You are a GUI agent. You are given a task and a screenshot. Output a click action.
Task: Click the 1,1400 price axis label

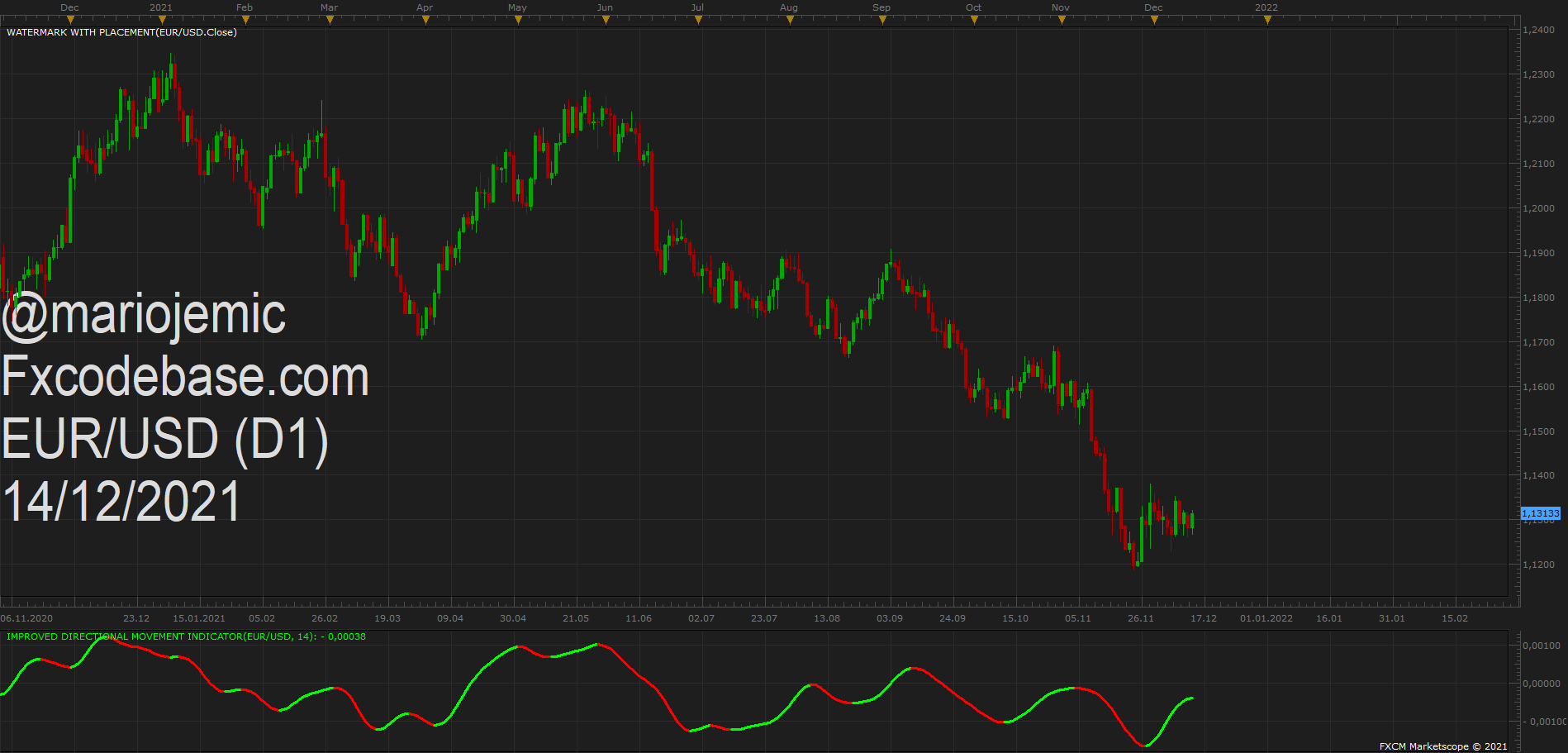(1538, 475)
